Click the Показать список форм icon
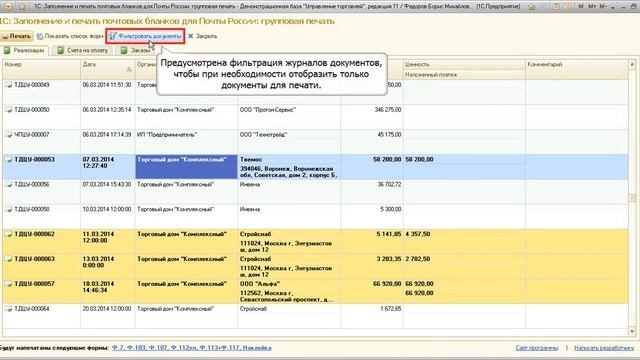Viewport: 640px width, 360px height. (x=40, y=36)
